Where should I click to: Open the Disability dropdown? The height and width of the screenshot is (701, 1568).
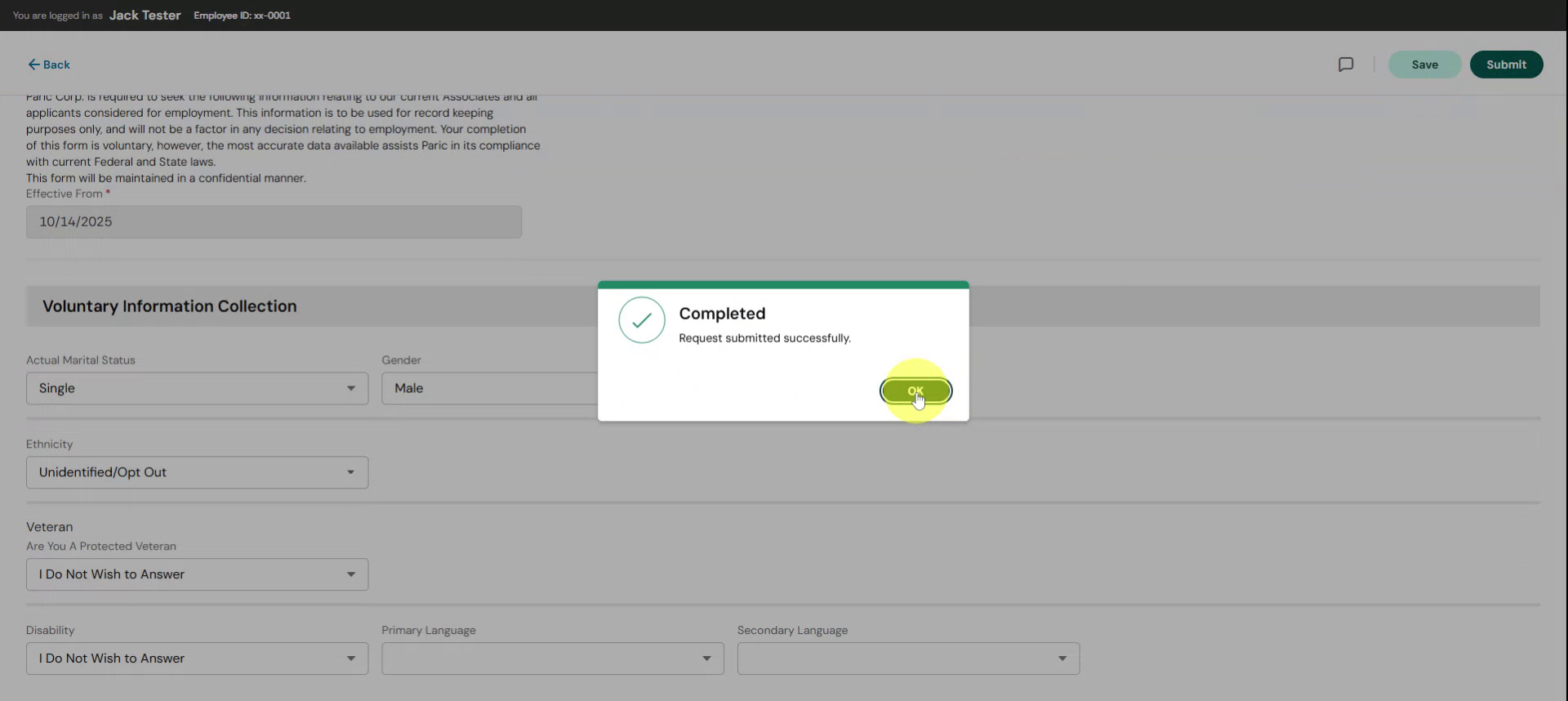click(x=197, y=659)
